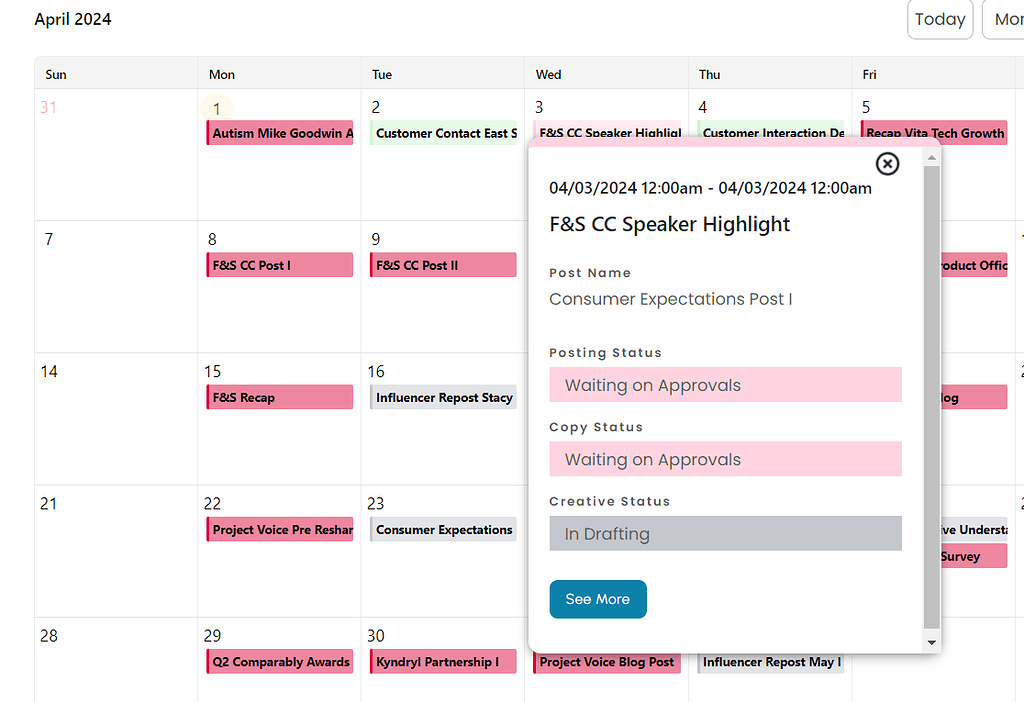Select the Q2 Comparably Awards event
Screen dimensions: 1024x702
[x=279, y=661]
